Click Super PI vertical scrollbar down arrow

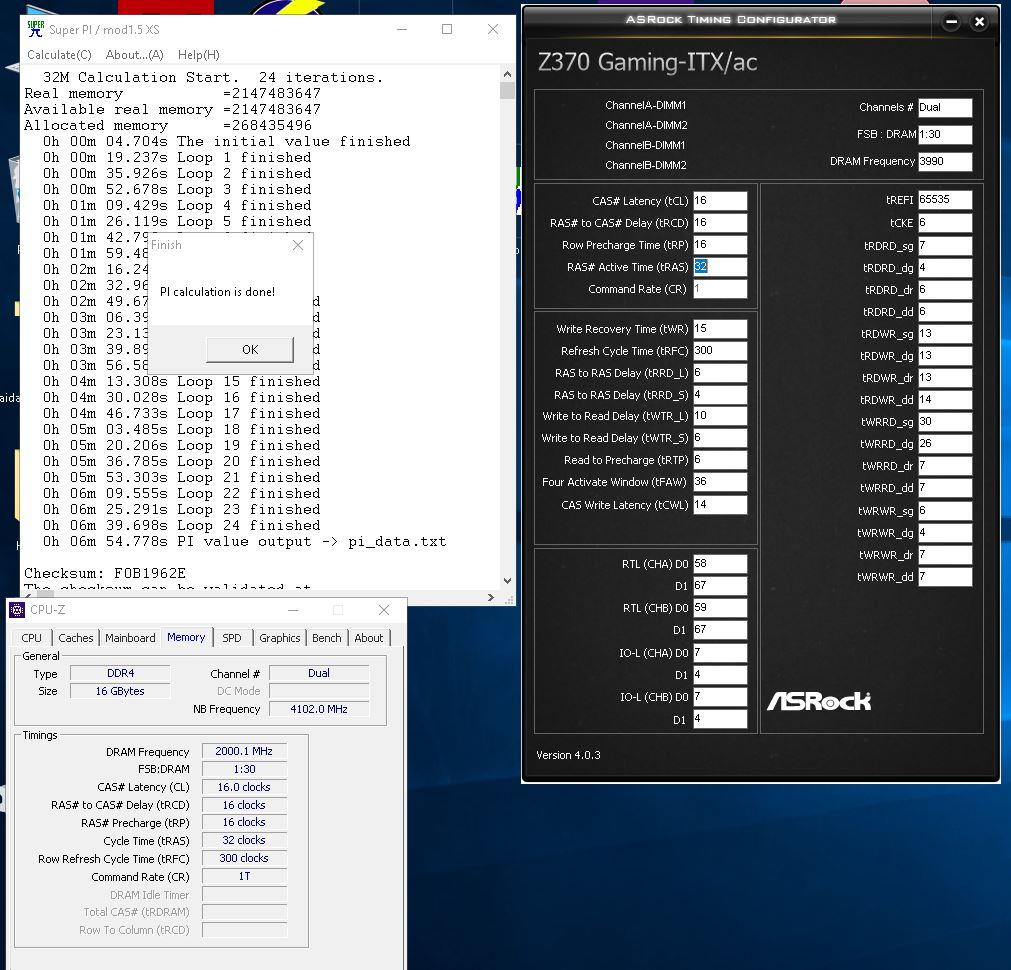(x=507, y=580)
